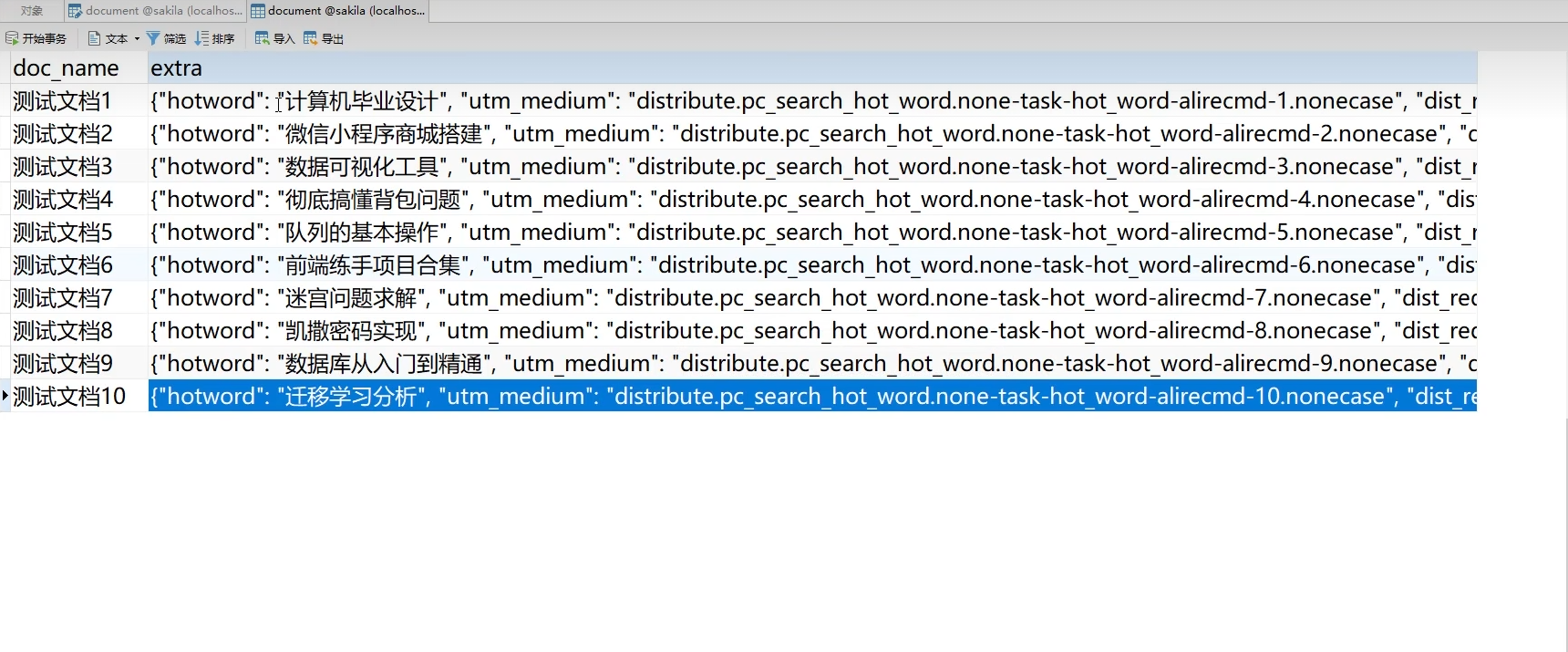Select cell 测试文档6
Screen dimensions: 1568x652
click(79, 265)
